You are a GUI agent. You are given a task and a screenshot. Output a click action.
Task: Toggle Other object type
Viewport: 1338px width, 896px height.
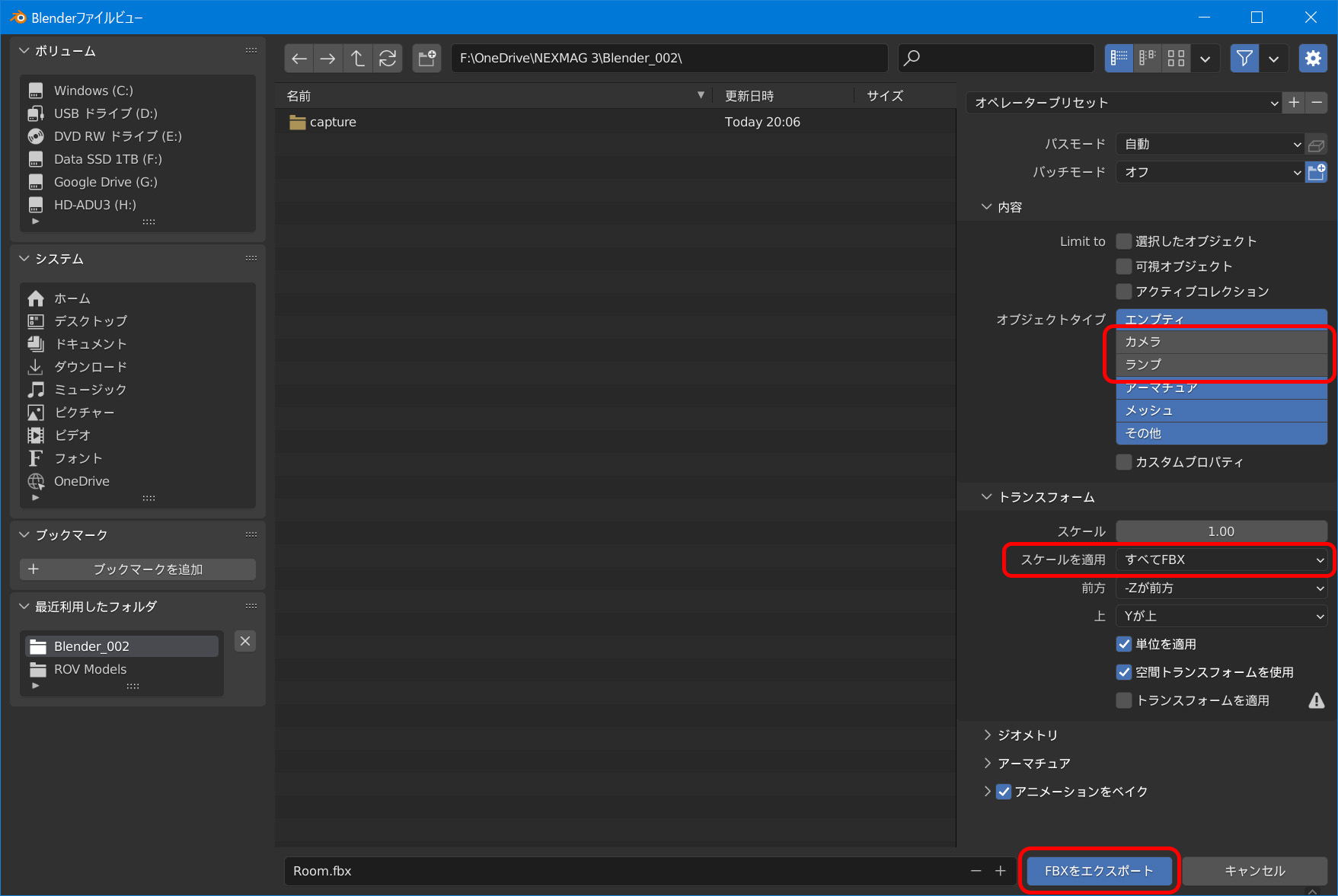1221,433
